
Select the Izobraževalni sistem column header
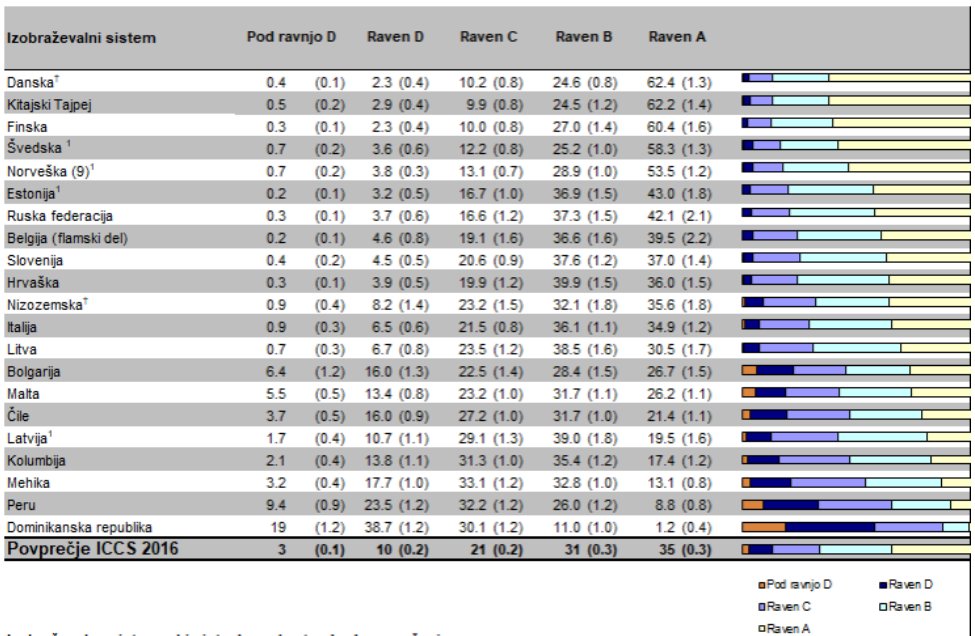click(x=81, y=38)
